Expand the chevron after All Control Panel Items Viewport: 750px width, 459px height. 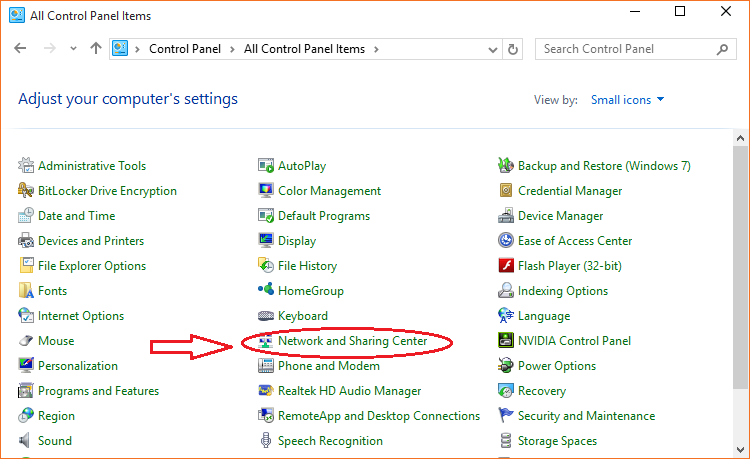point(376,49)
